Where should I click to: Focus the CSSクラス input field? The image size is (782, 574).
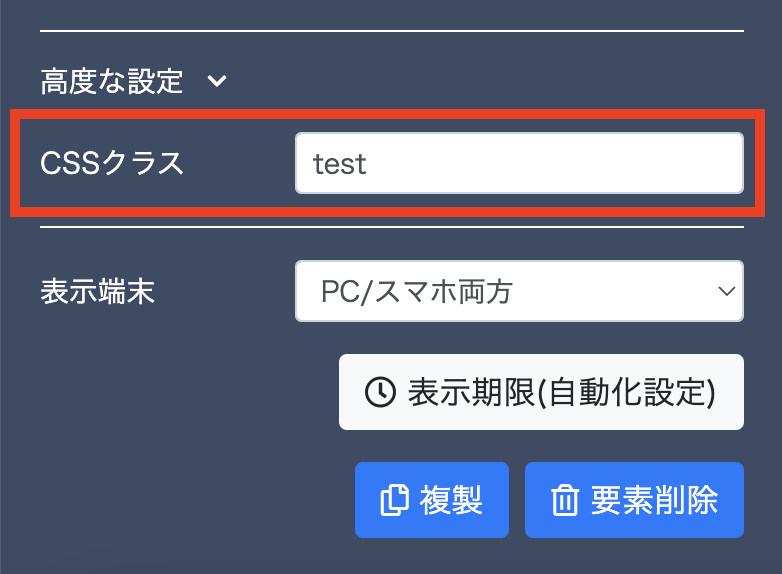pyautogui.click(x=519, y=163)
